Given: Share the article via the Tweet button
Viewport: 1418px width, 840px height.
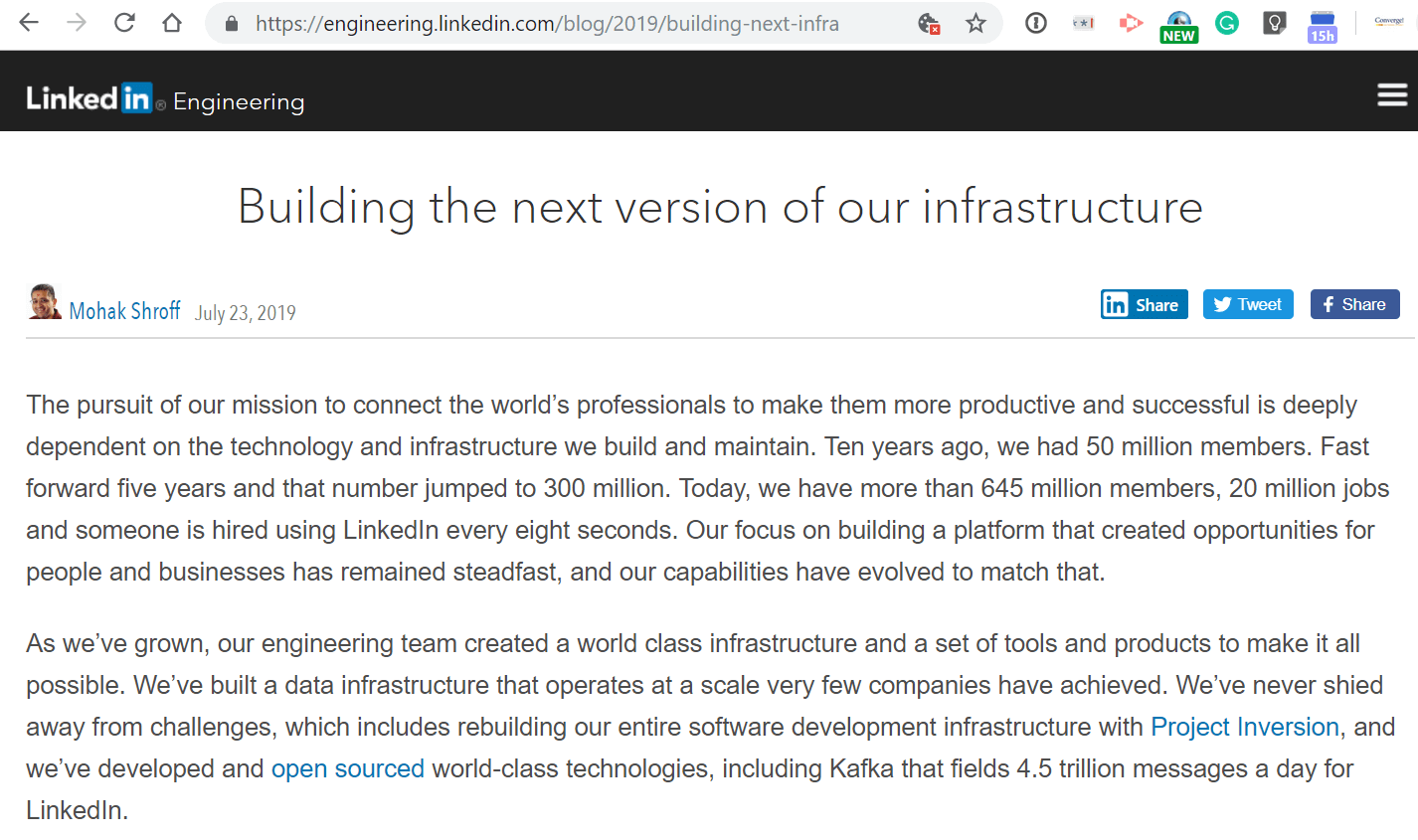Looking at the screenshot, I should [1248, 304].
